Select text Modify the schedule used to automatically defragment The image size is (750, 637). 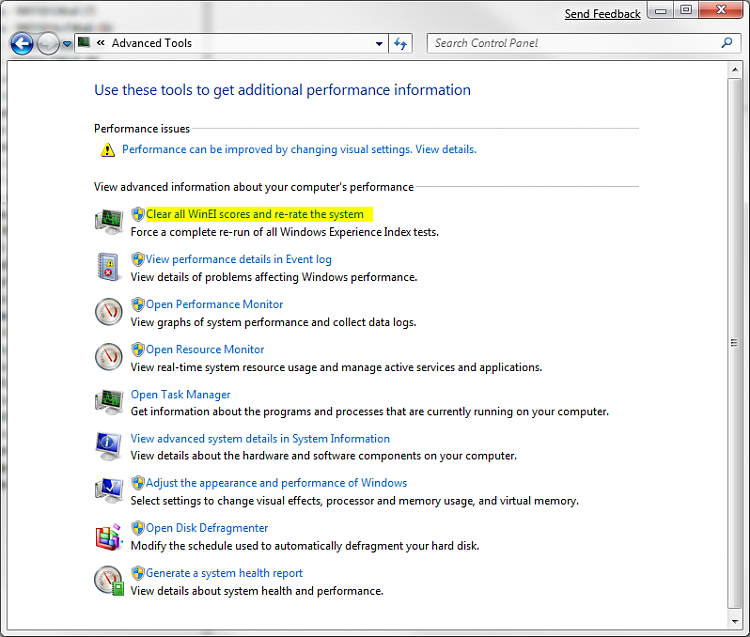[305, 546]
